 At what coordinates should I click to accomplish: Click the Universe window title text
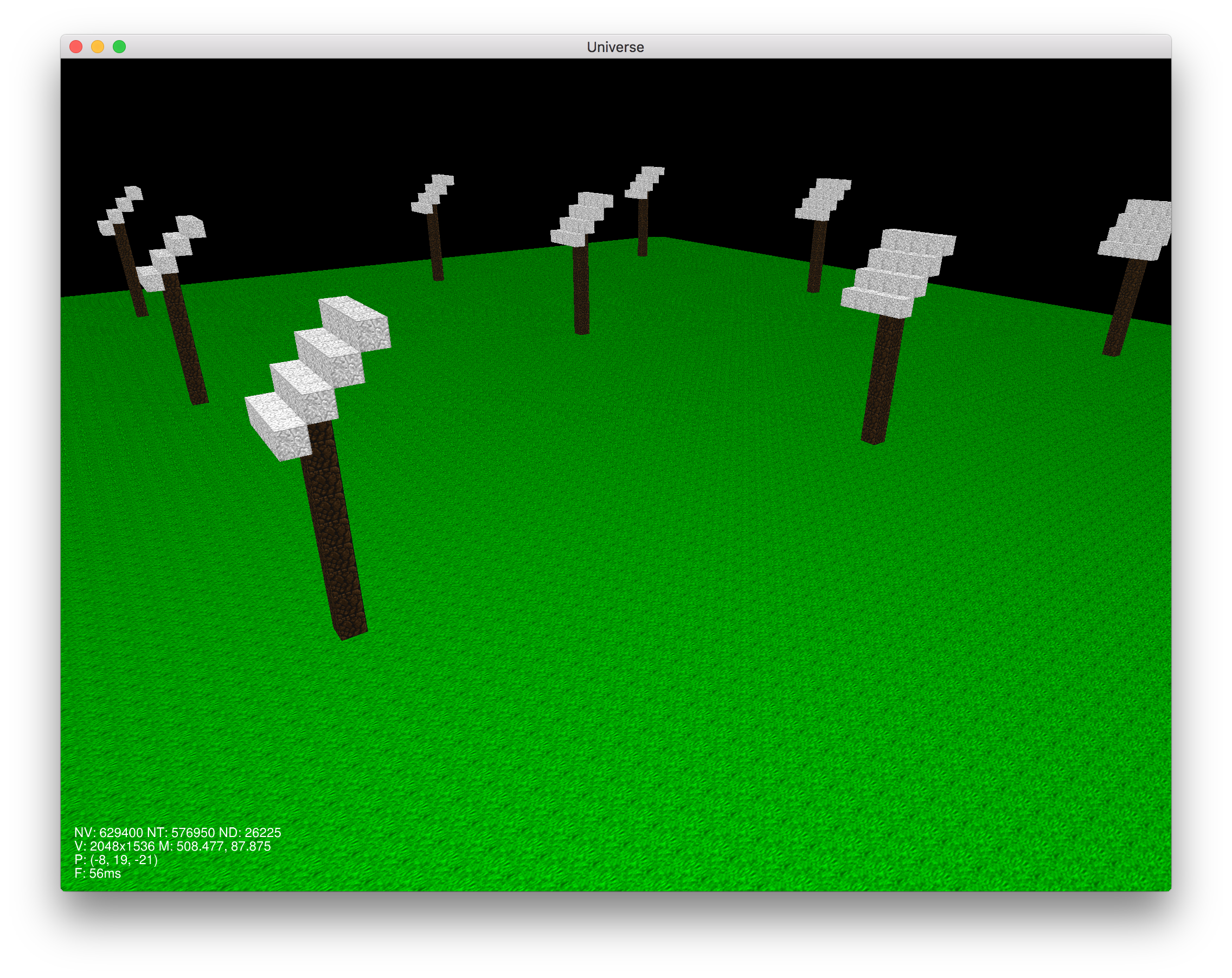615,47
